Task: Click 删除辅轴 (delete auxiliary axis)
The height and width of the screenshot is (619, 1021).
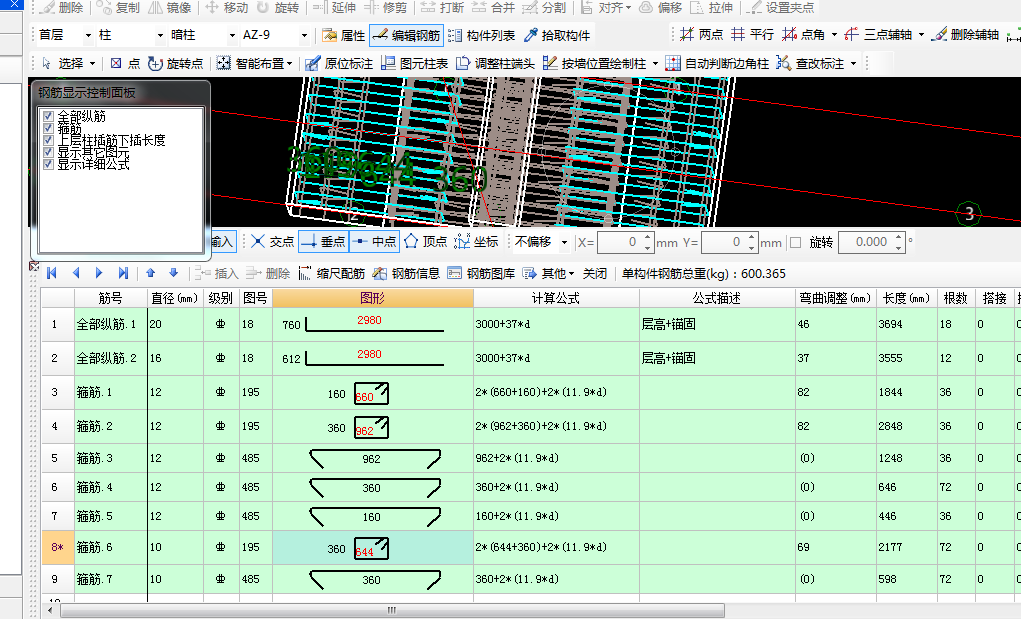Action: click(965, 34)
